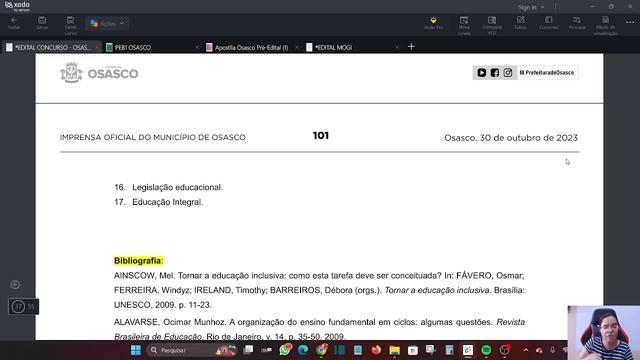Viewport: 640px width, 360px height.
Task: Click page number 101 in the header
Action: [321, 136]
